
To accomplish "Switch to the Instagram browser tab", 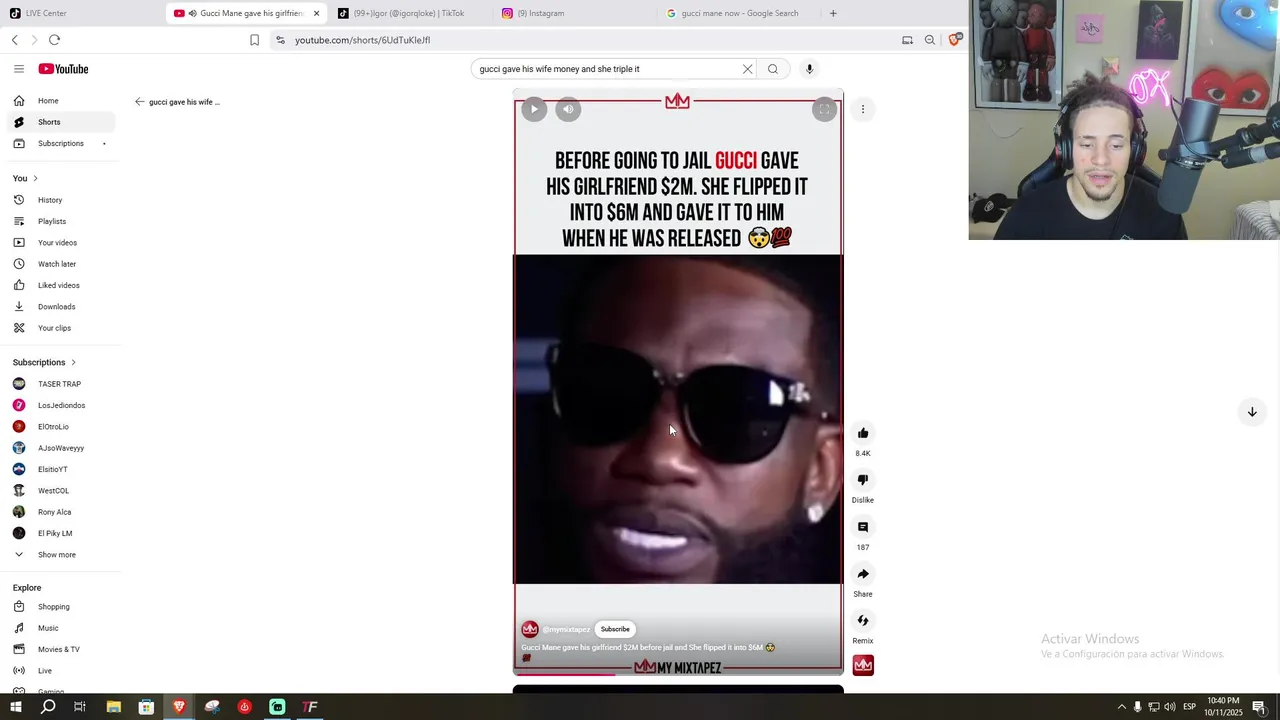I will (x=575, y=13).
